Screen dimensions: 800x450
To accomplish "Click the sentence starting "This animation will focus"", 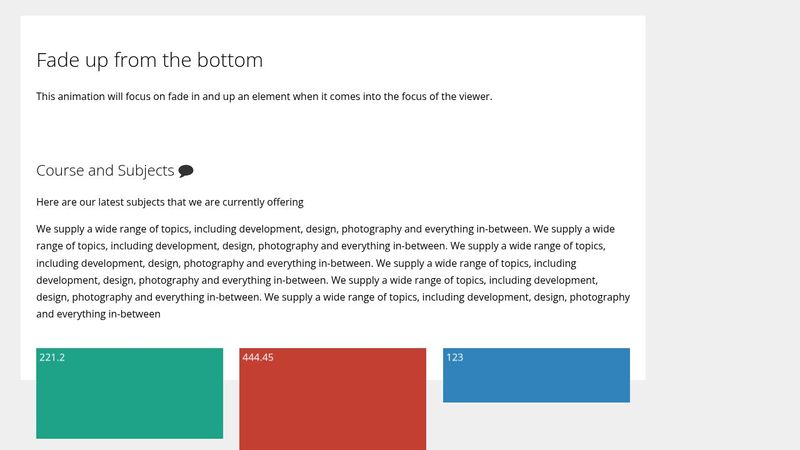I will click(x=264, y=96).
